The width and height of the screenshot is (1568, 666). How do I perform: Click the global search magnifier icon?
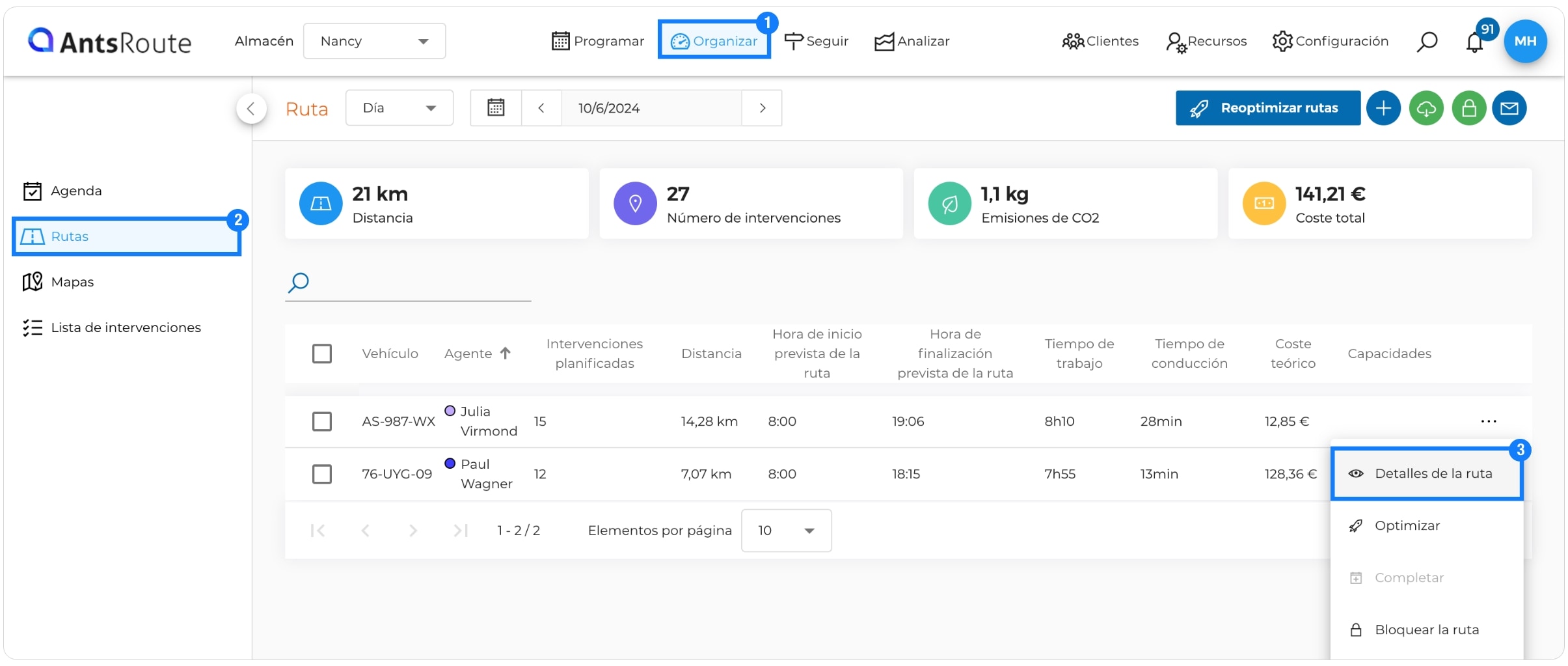coord(1427,42)
